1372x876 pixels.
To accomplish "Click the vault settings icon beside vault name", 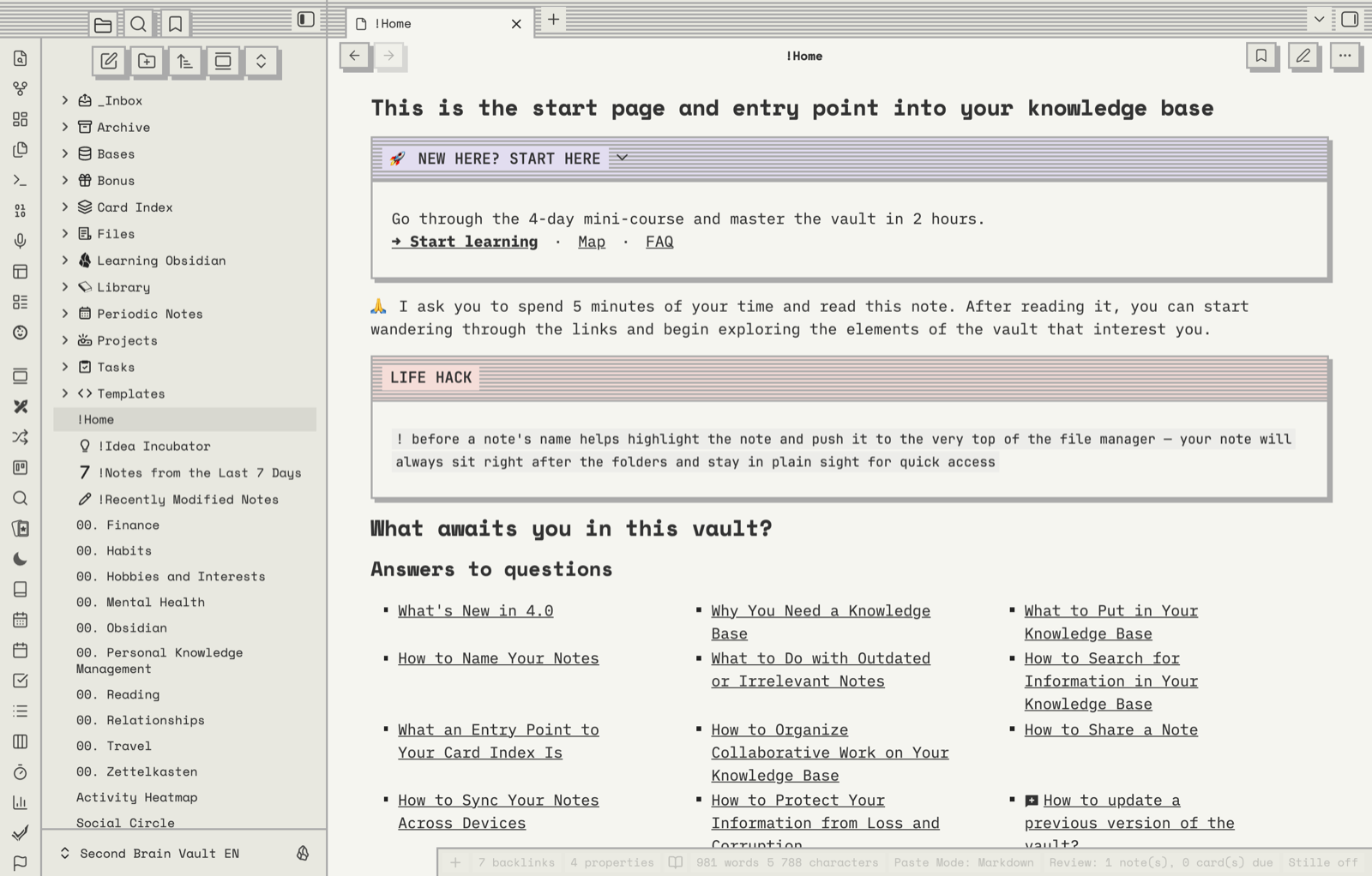I will pos(303,853).
